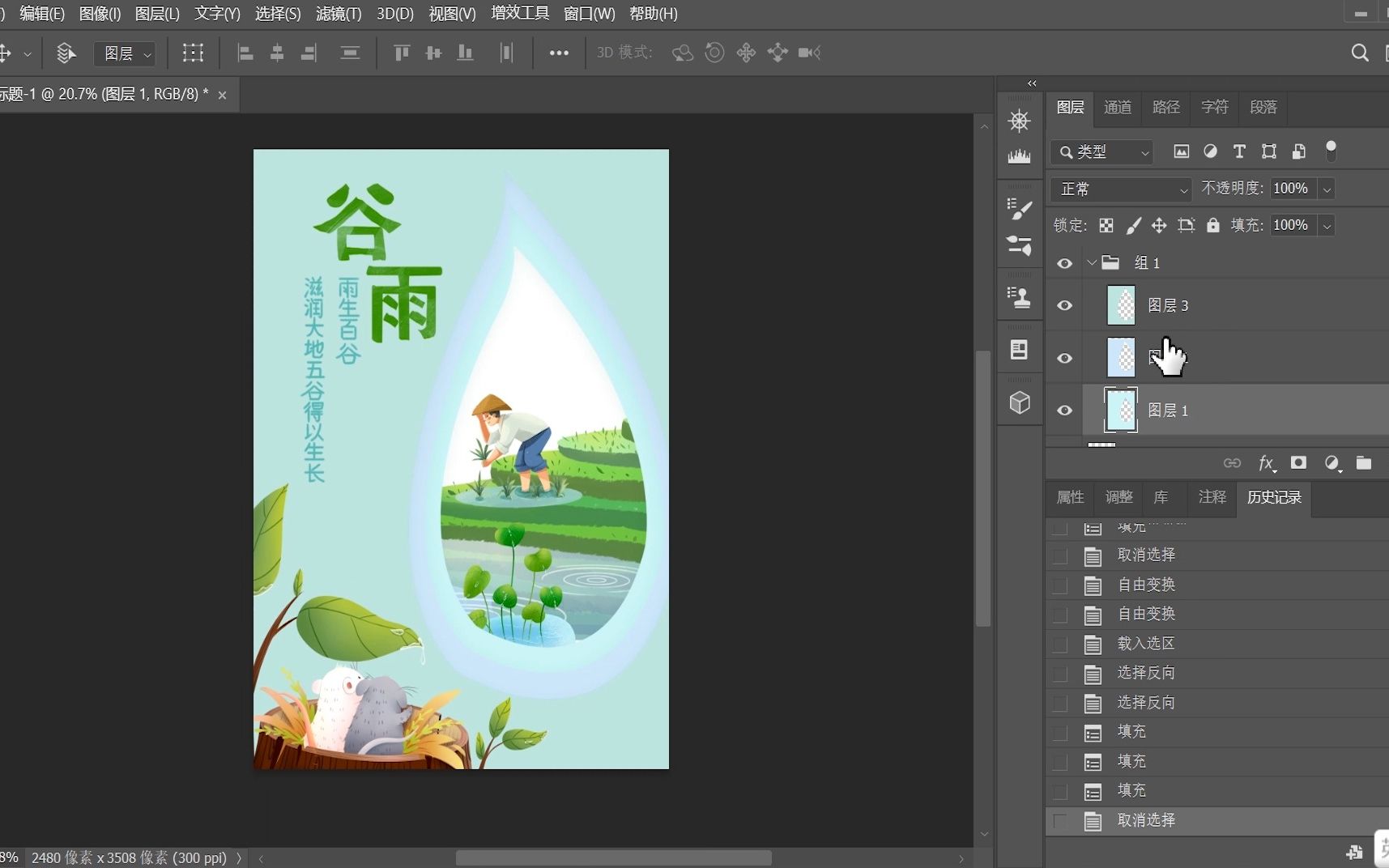Align bottom edges icon
The height and width of the screenshot is (868, 1389).
pos(466,53)
